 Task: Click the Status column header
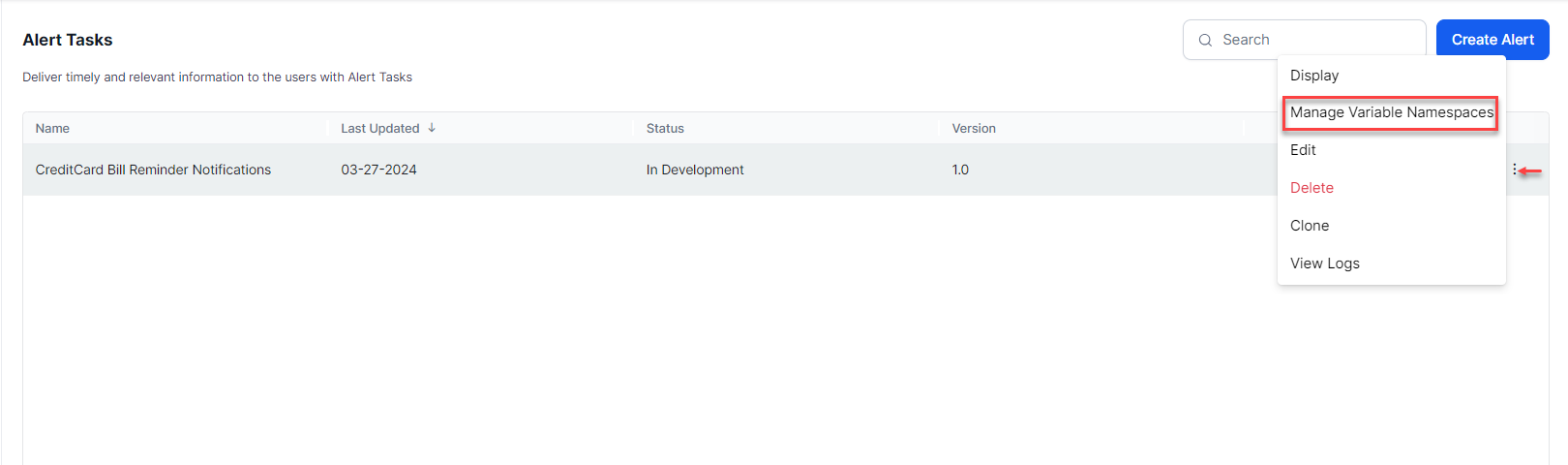coord(665,129)
